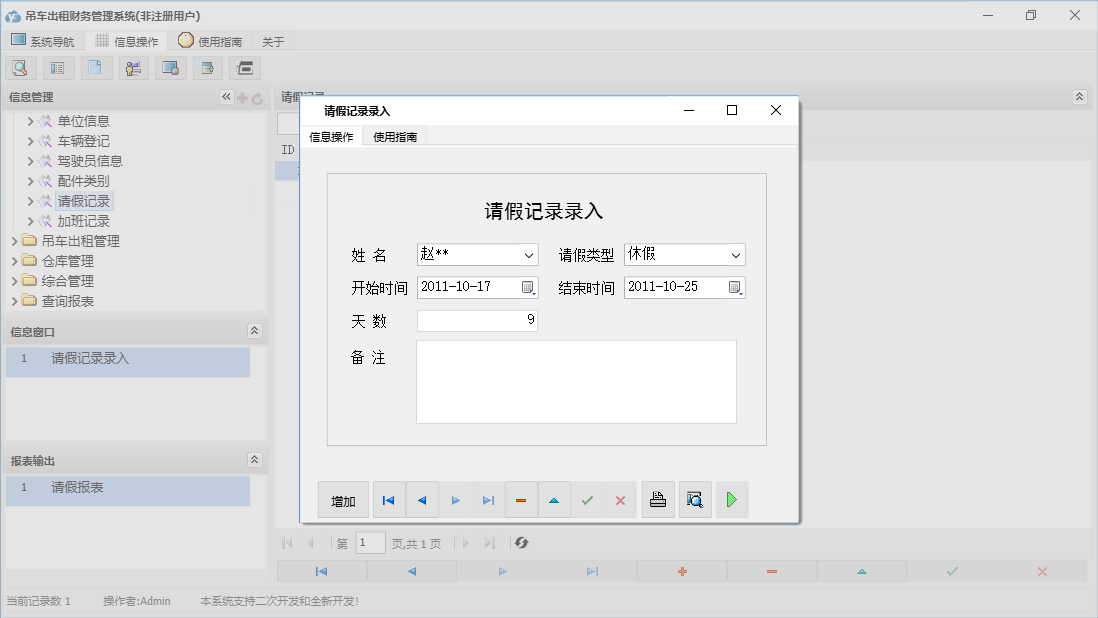Click the monitor display toolbar icon
The height and width of the screenshot is (618, 1098).
coord(171,67)
